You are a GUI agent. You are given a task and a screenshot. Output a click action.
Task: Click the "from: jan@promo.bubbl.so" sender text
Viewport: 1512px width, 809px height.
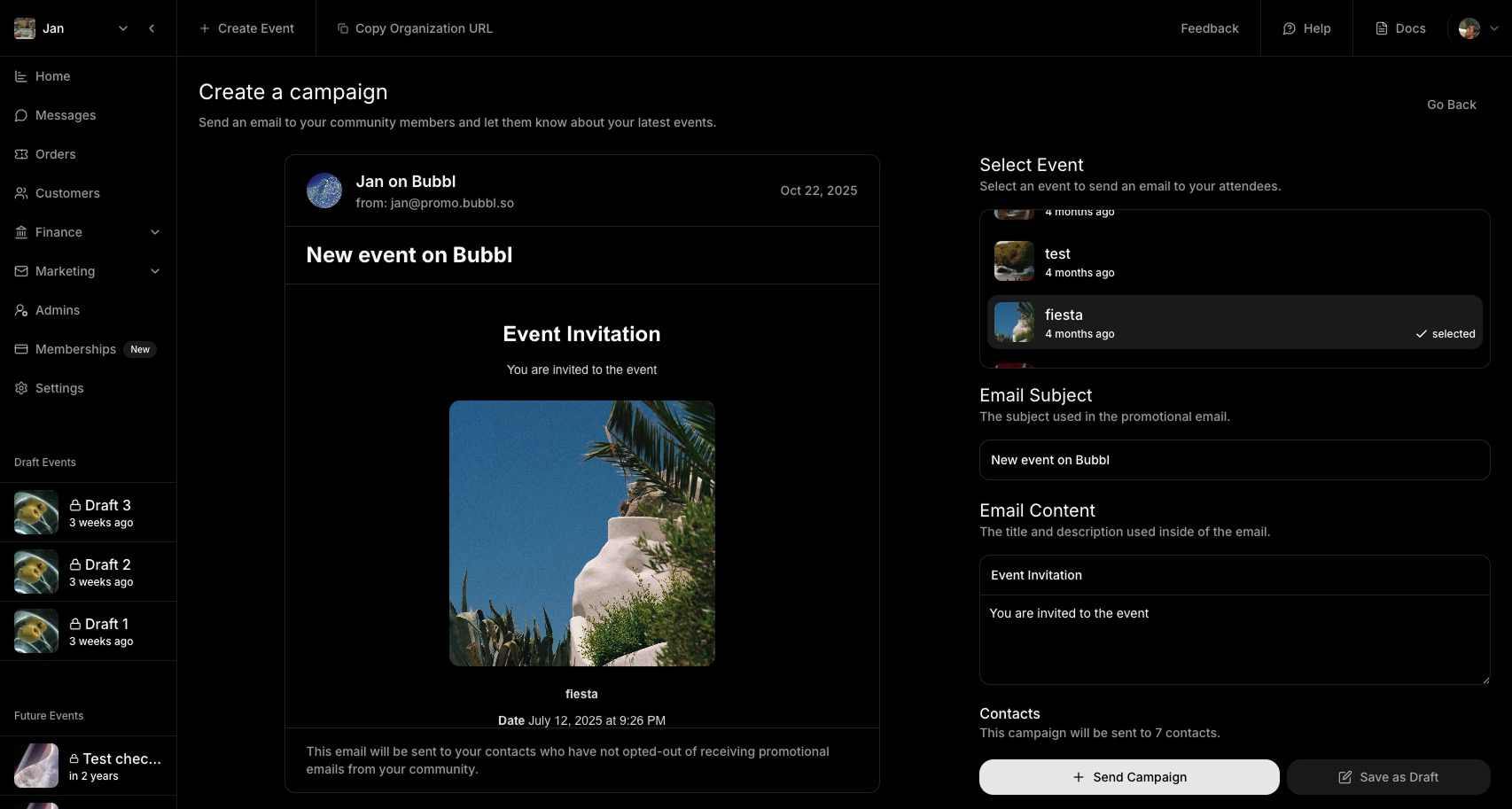[x=435, y=203]
